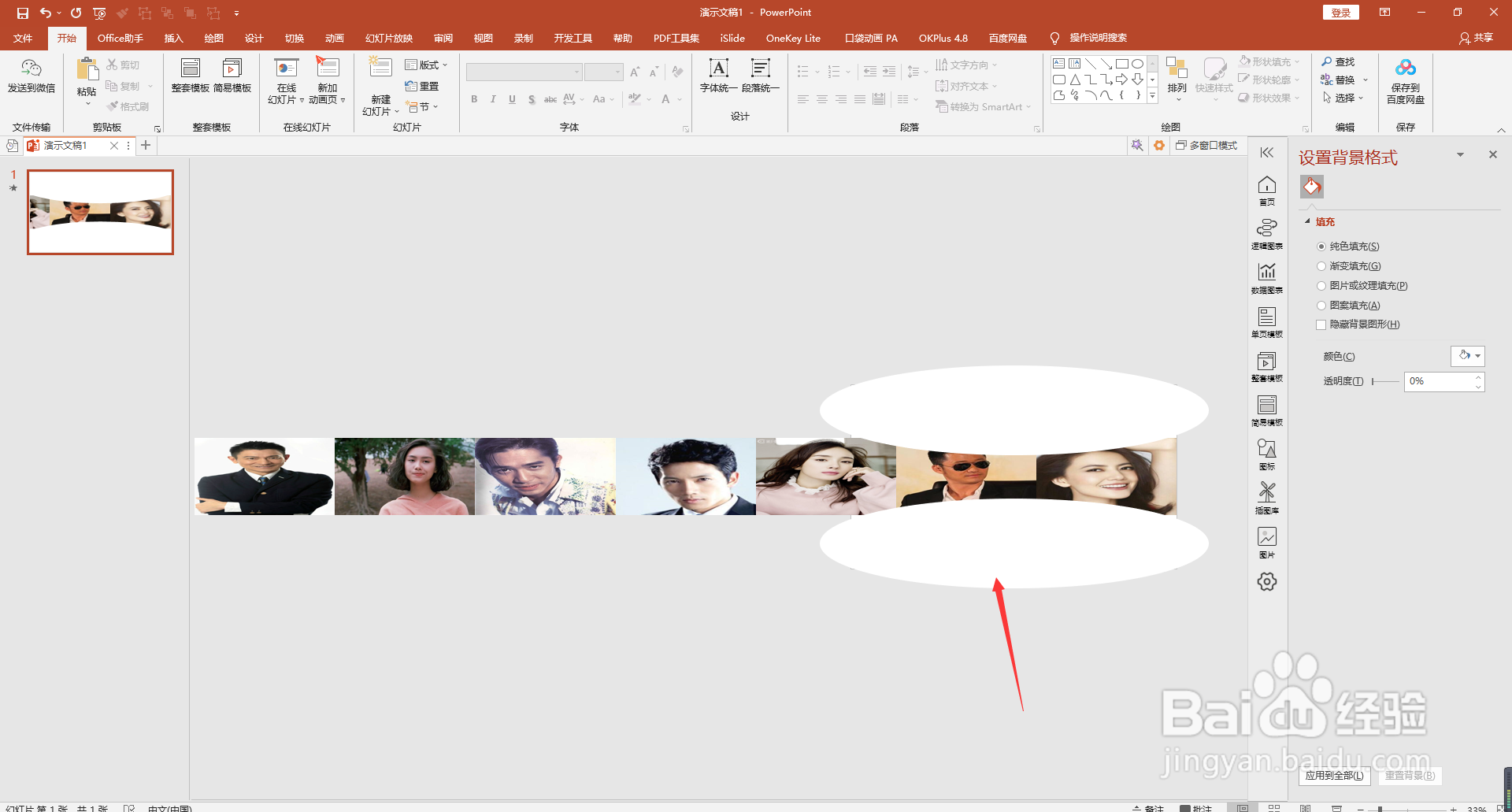The height and width of the screenshot is (812, 1512).
Task: Click the 应用到全部 apply to all button
Action: (1335, 776)
